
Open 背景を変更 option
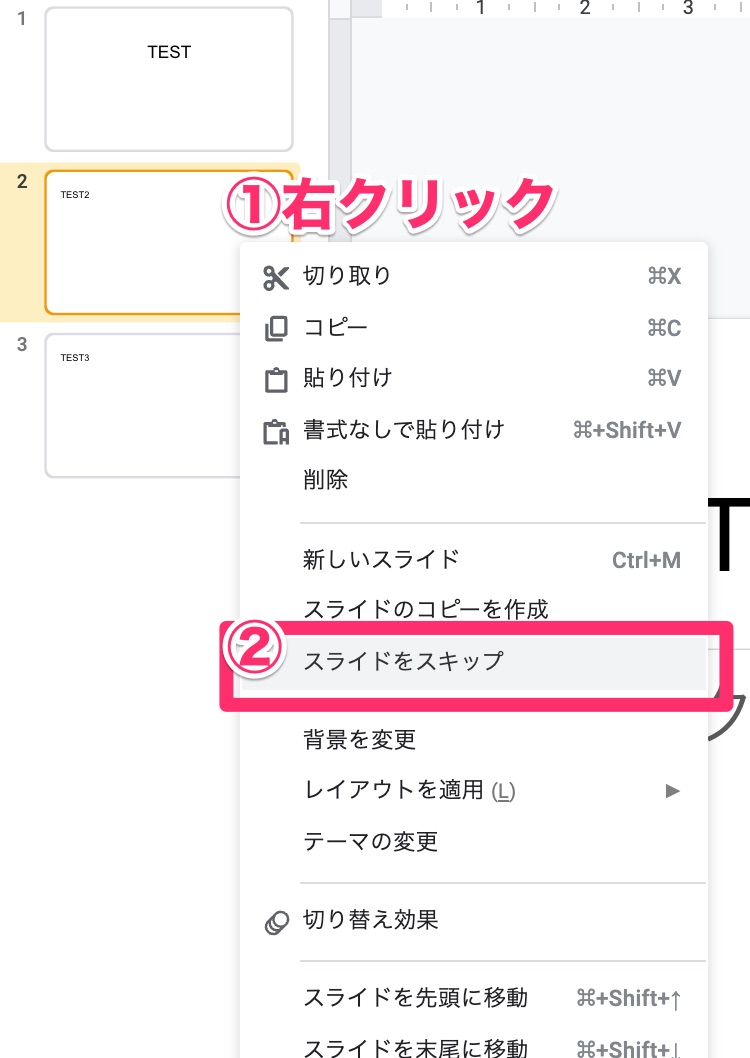coord(360,740)
